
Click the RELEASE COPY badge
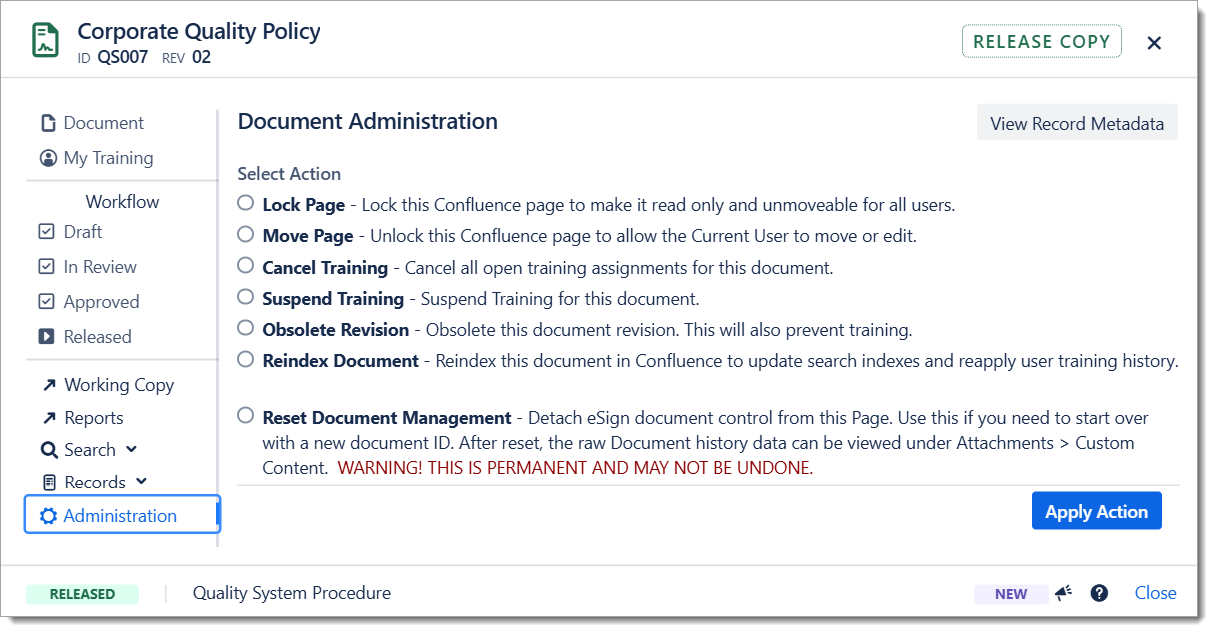tap(1040, 42)
